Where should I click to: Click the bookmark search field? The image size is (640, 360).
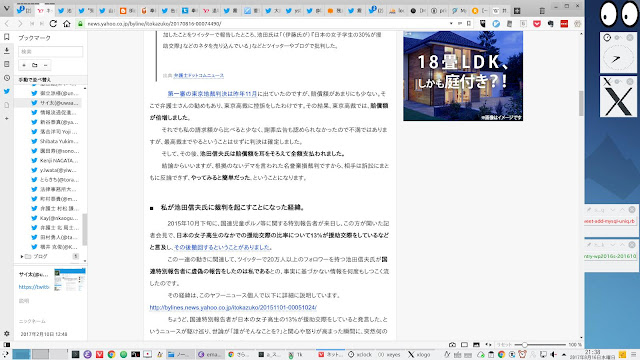coord(51,51)
